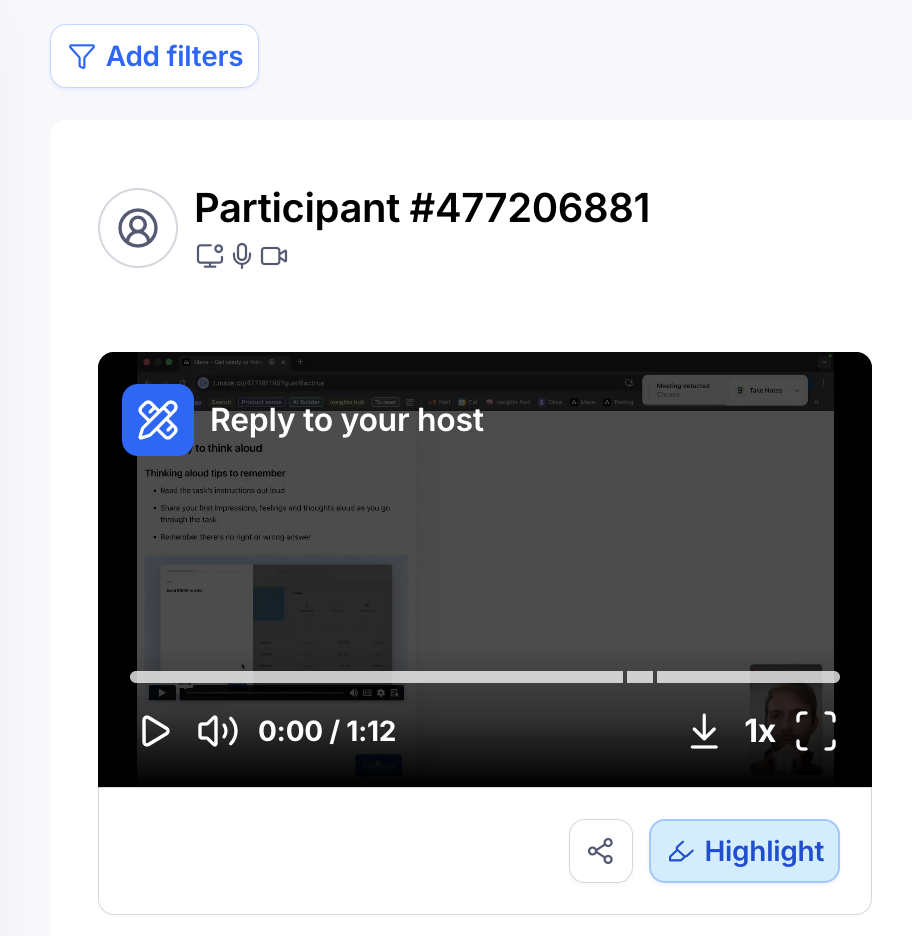Click the screen recording indicator icon
The width and height of the screenshot is (912, 936).
pos(210,256)
